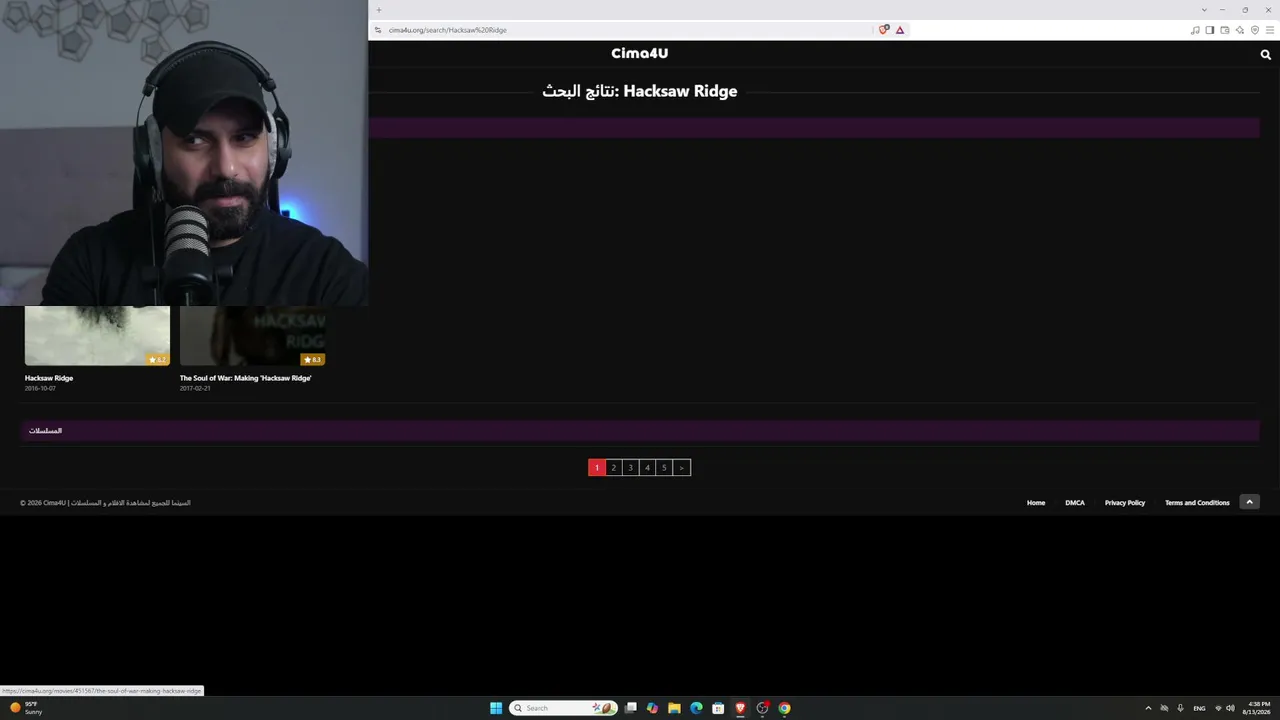Open the Brave playlist music note icon
Viewport: 1280px width, 720px height.
tap(1195, 30)
